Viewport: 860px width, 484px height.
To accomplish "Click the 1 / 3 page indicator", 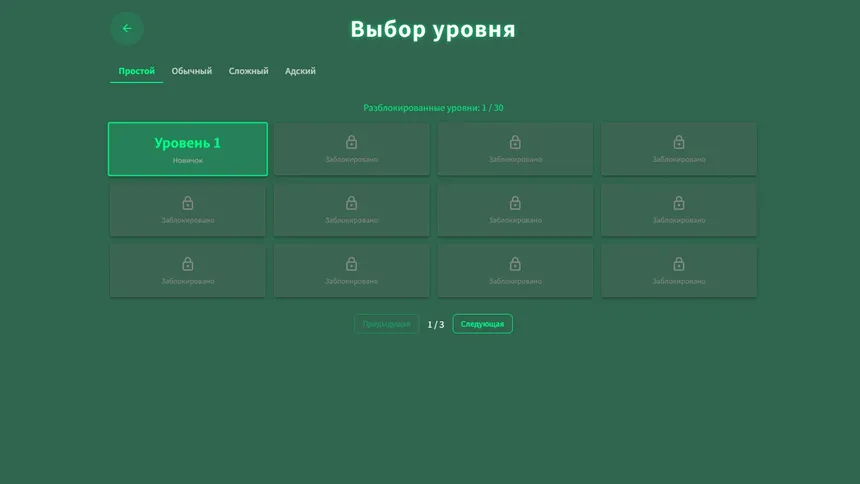I will point(435,324).
